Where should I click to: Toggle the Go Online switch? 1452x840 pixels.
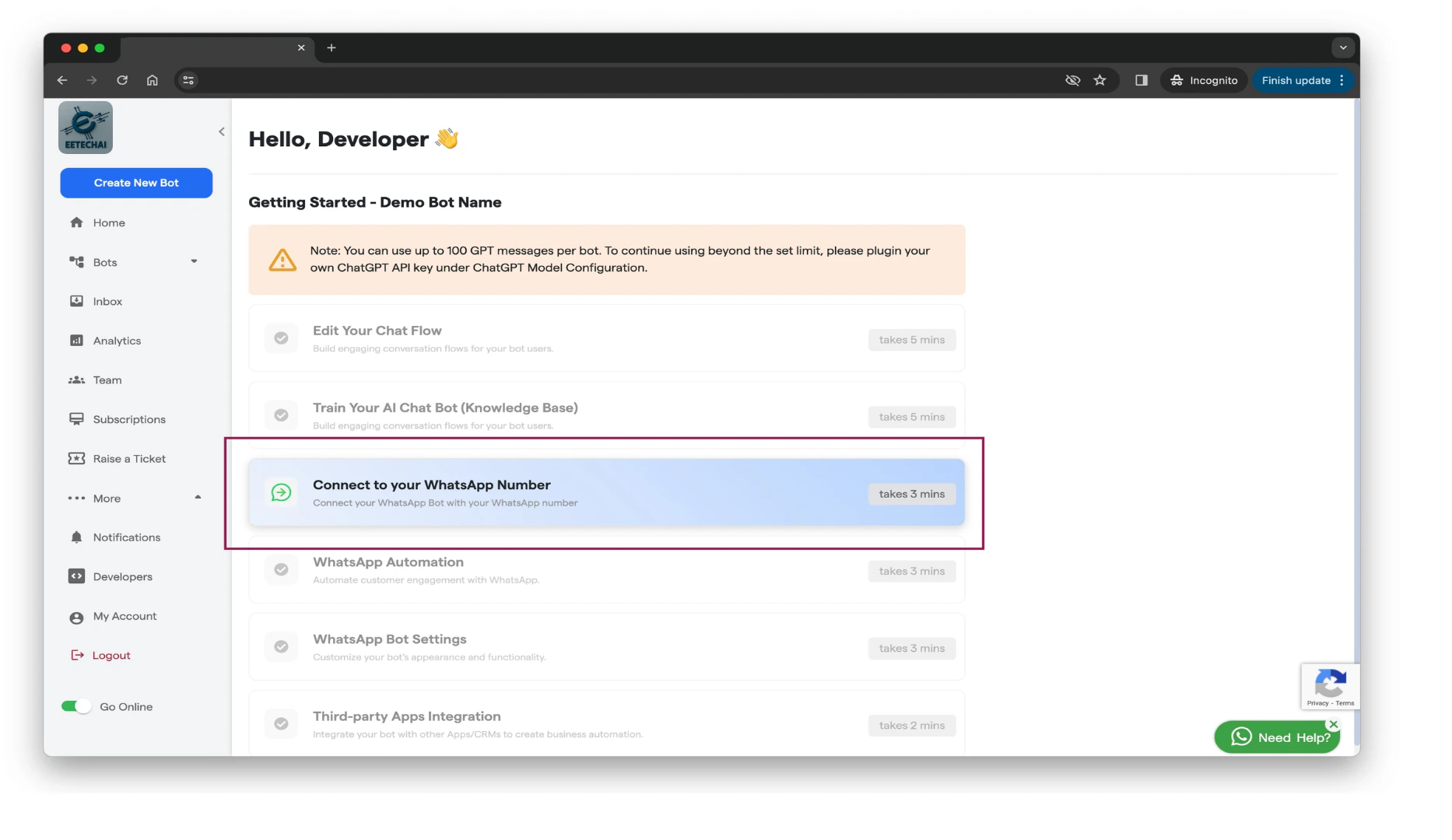[x=76, y=706]
